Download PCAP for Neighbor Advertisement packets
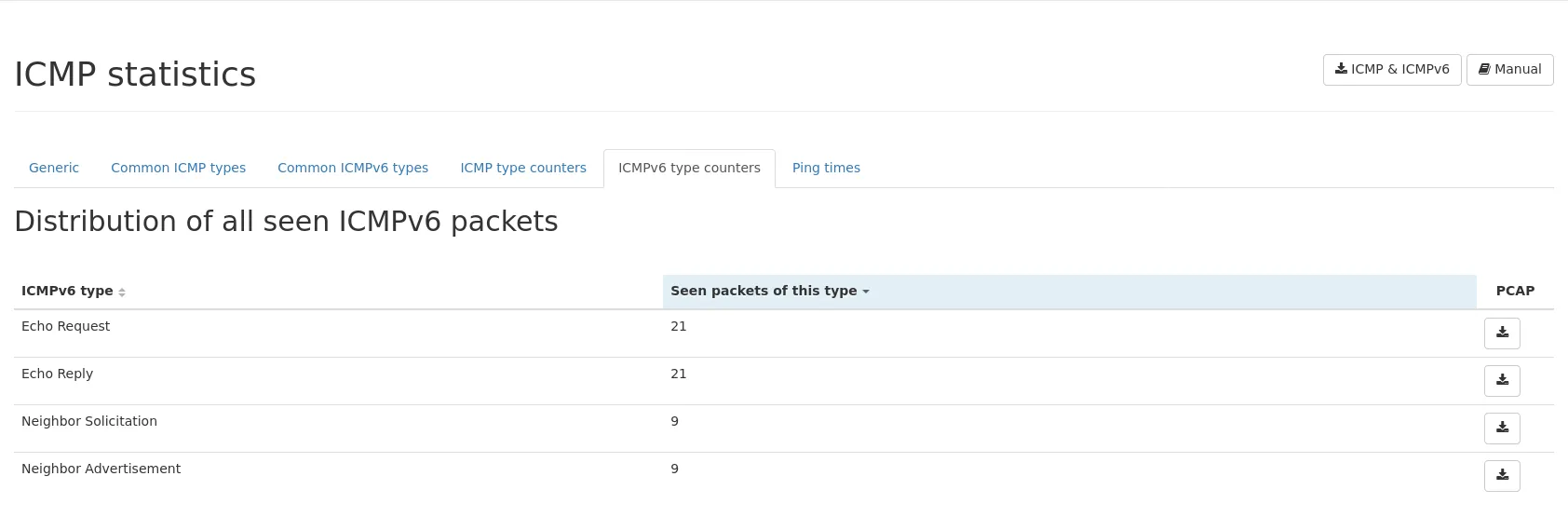 point(1501,476)
